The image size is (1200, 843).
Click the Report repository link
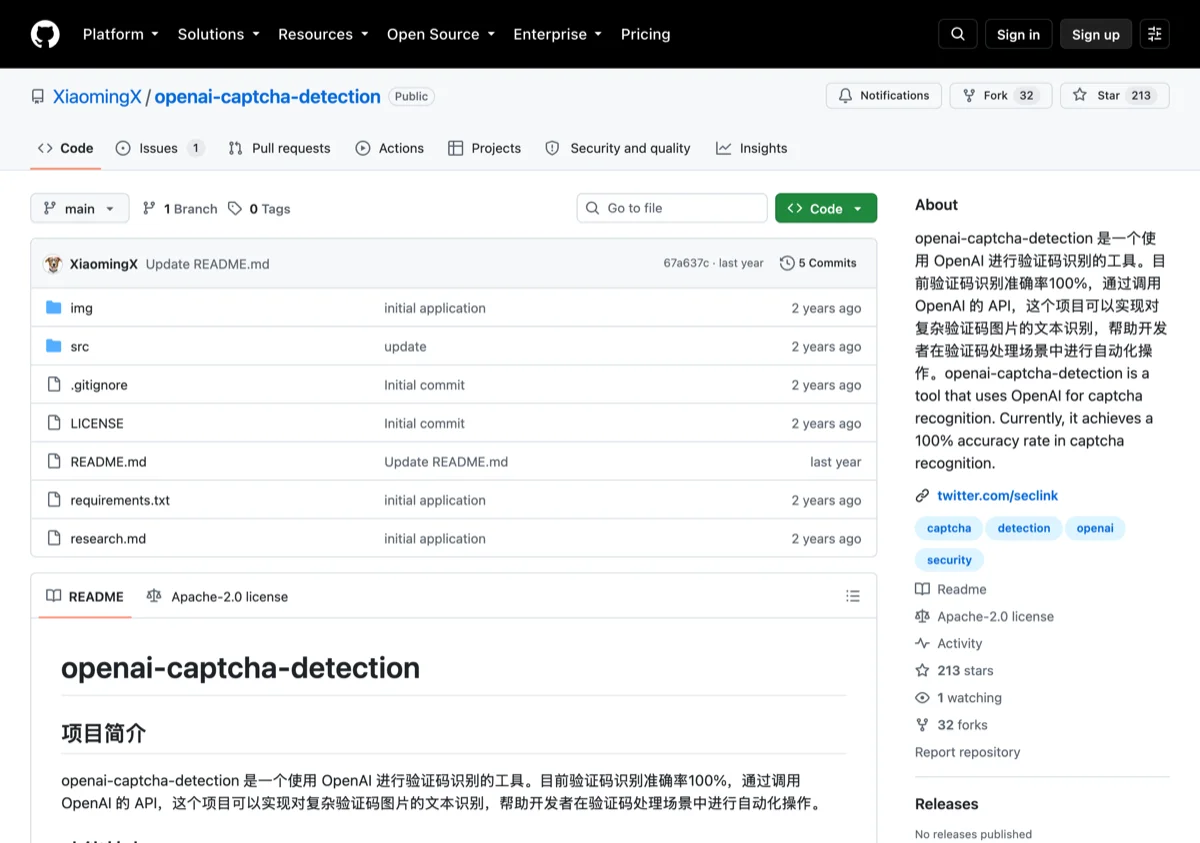tap(968, 752)
